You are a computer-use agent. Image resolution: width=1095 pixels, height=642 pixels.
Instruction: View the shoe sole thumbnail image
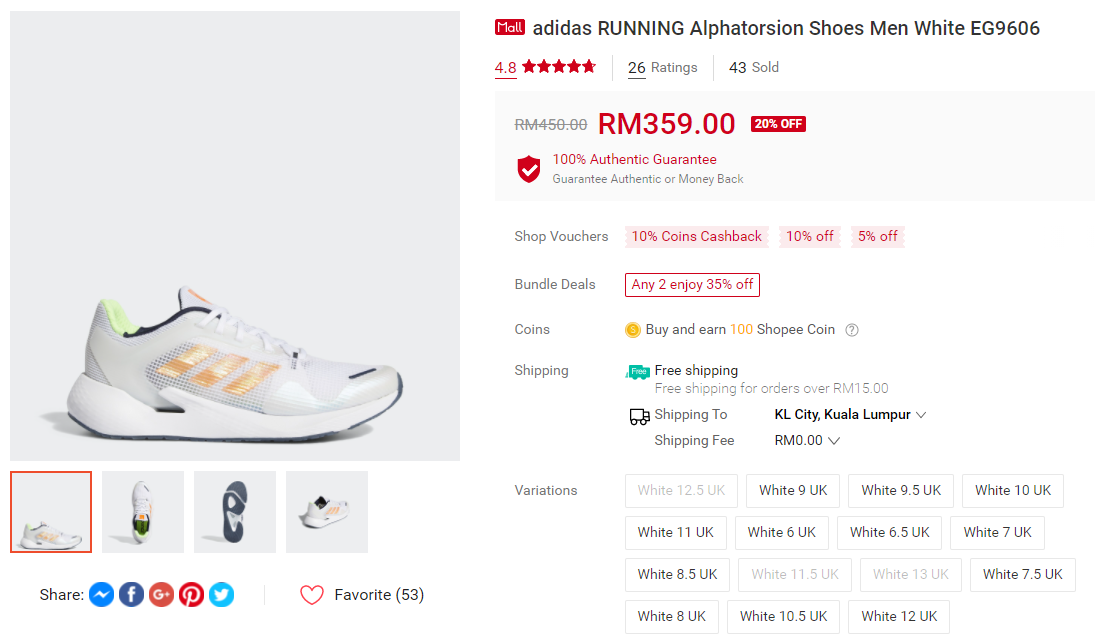point(235,512)
